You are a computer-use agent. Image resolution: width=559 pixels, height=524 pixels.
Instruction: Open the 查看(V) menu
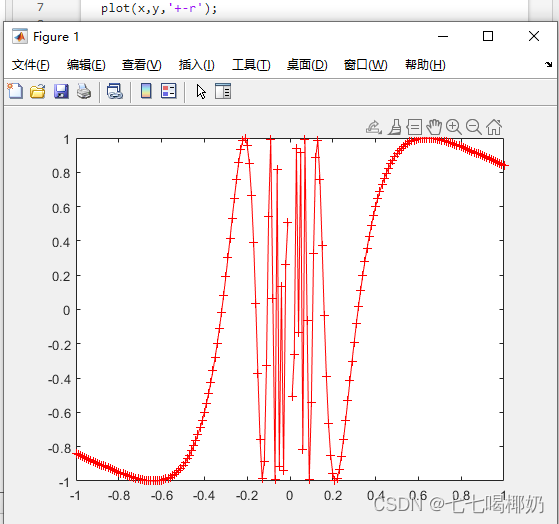(x=142, y=65)
